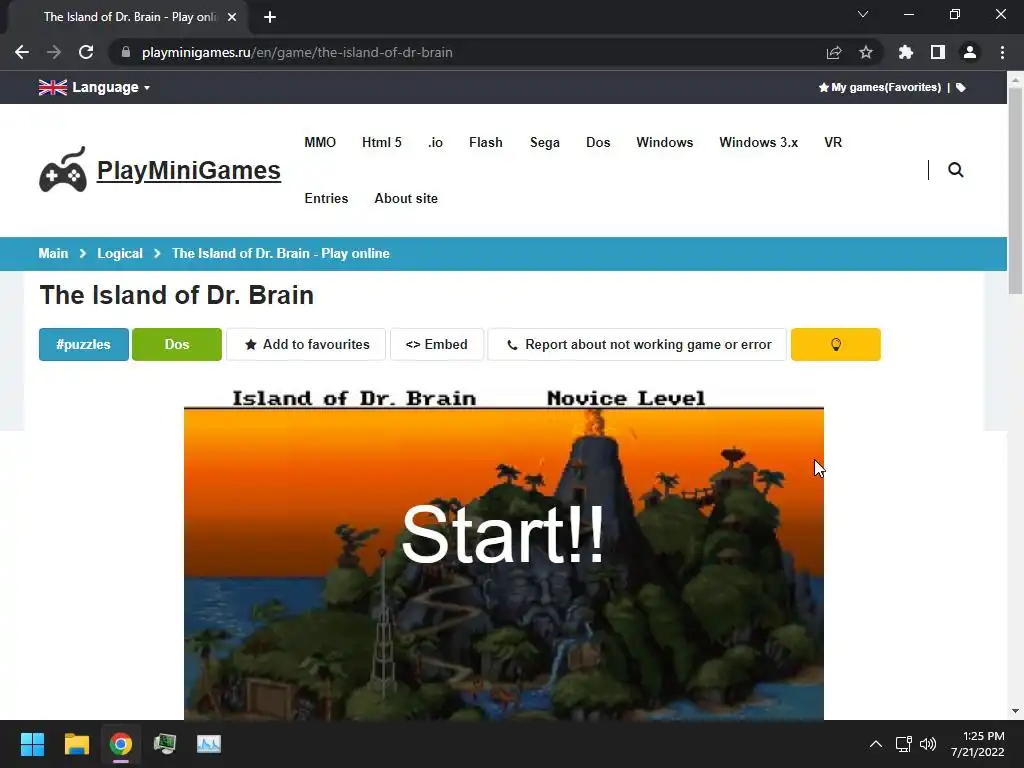The image size is (1024, 768).
Task: Click the padlock site info icon
Action: [x=126, y=52]
